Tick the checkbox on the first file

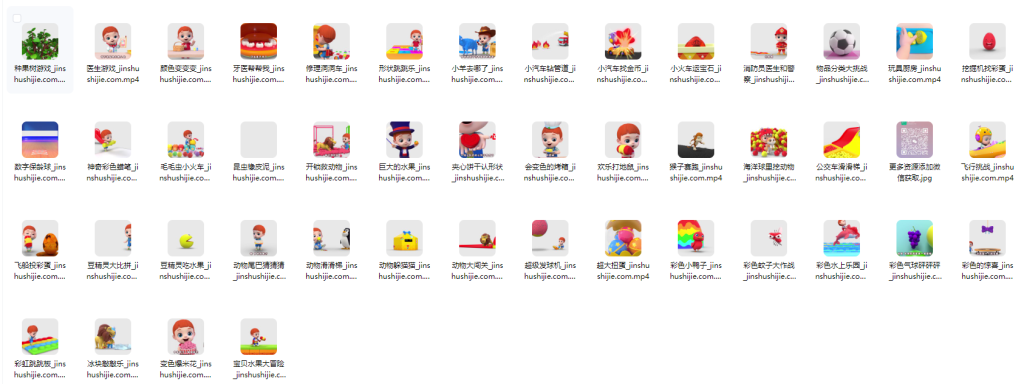17,18
